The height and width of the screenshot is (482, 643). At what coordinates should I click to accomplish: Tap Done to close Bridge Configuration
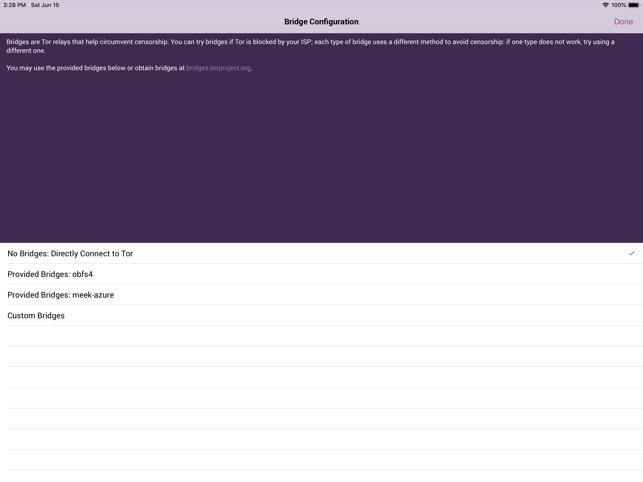click(623, 22)
